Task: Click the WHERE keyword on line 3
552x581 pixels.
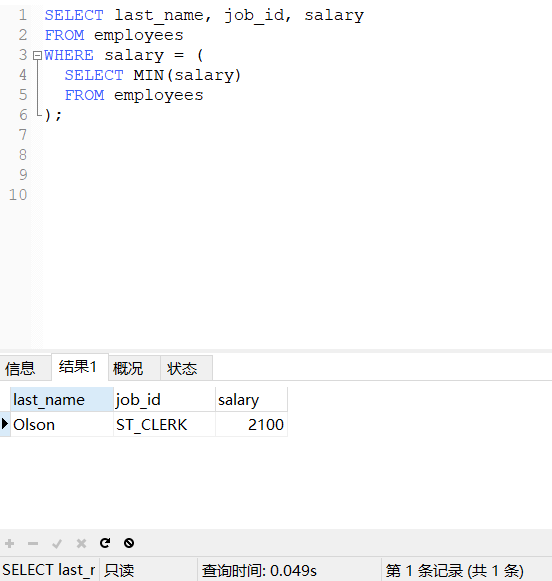Action: pos(69,55)
